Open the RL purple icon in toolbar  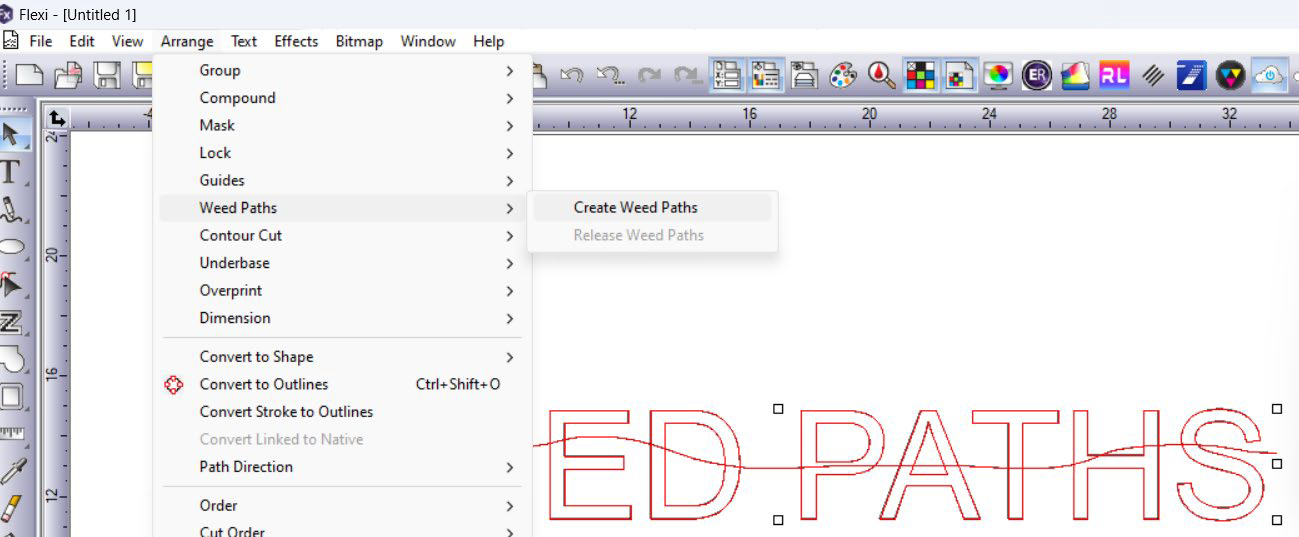(1113, 76)
